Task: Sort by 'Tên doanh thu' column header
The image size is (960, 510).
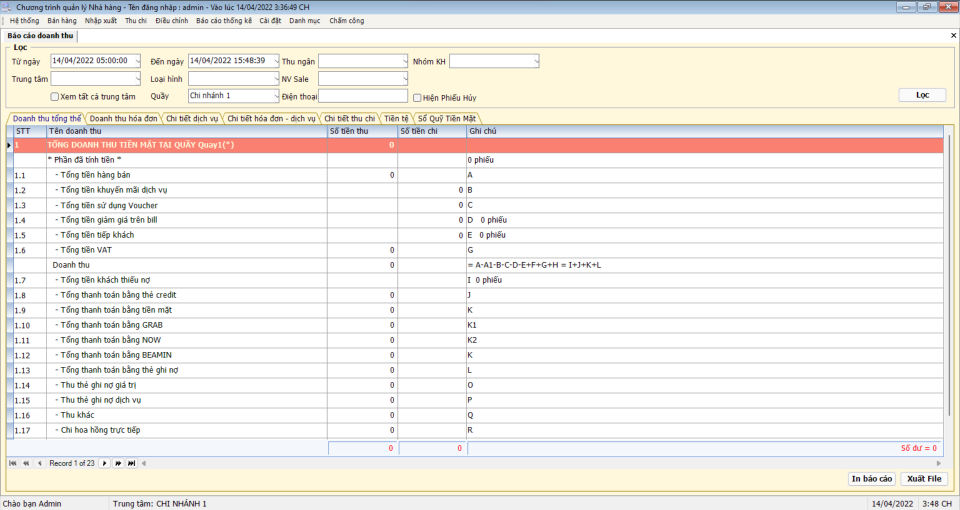Action: [x=187, y=131]
